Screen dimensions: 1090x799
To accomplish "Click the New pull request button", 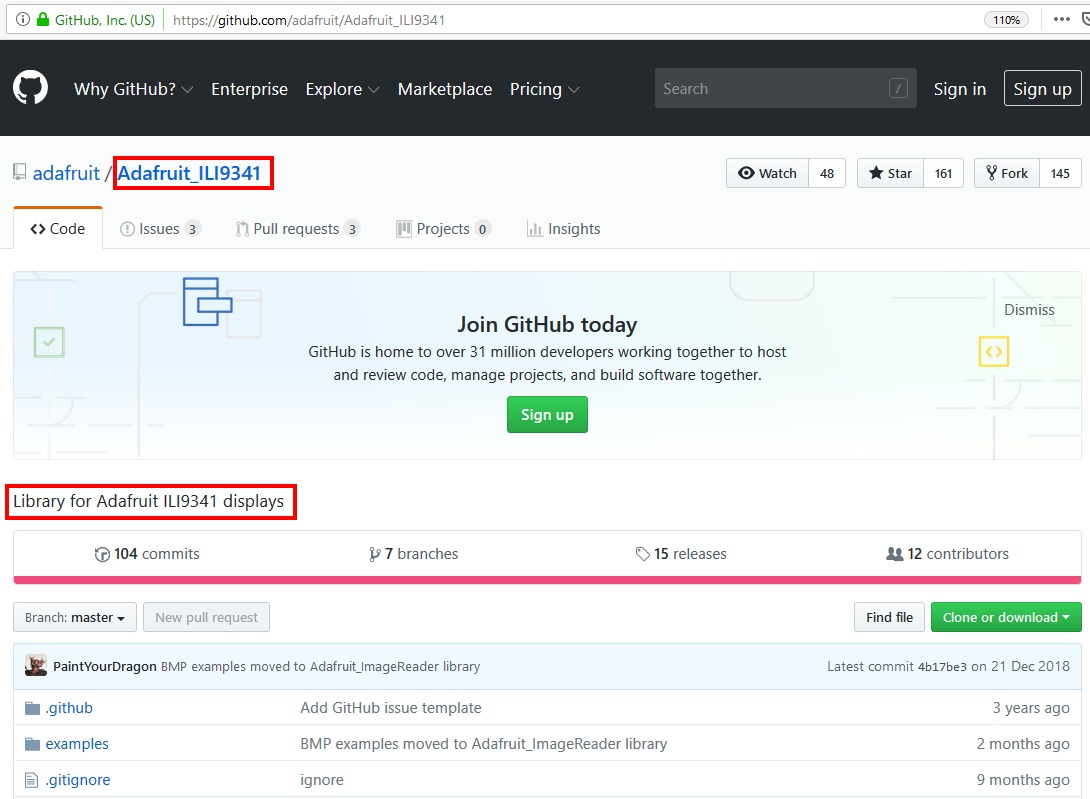I will coord(206,617).
